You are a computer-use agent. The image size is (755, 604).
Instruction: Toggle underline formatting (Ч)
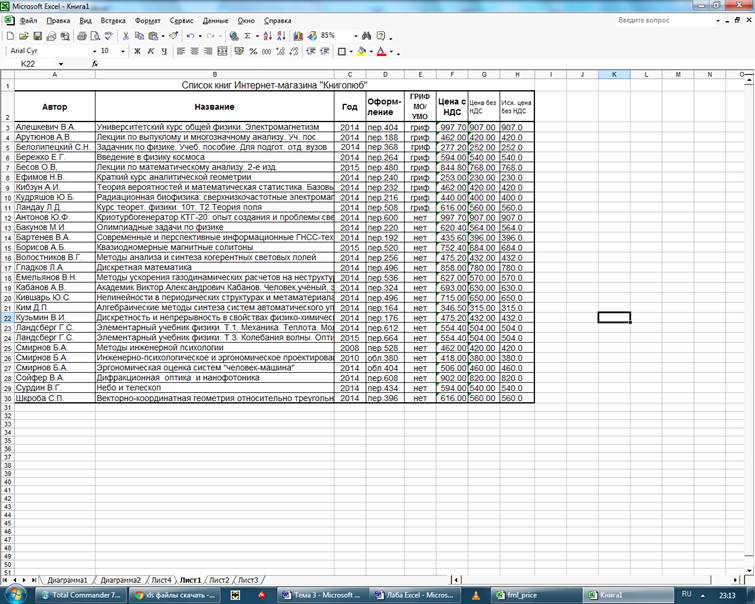pos(164,51)
